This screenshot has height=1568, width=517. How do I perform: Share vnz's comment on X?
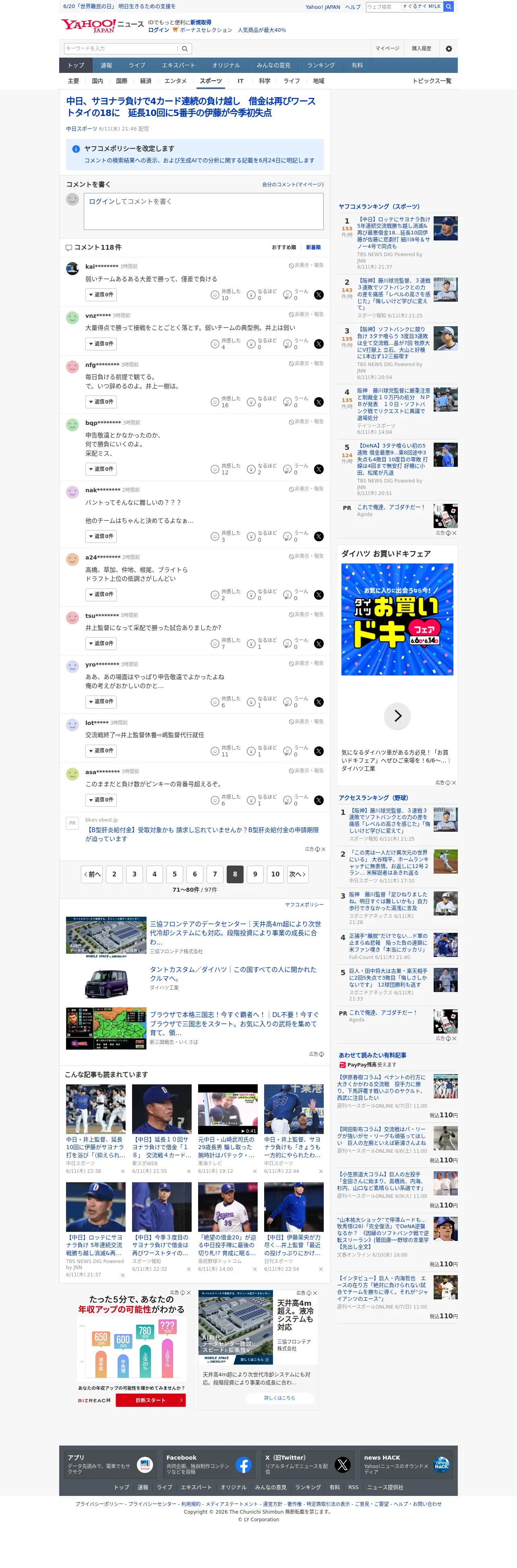319,344
